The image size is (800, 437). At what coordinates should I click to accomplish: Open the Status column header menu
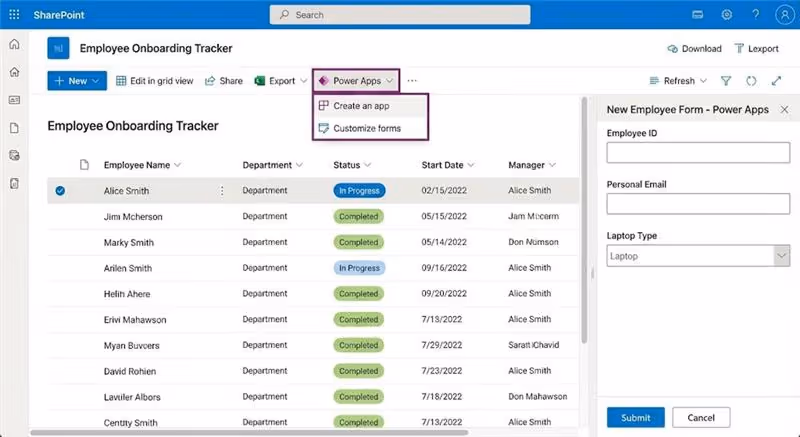pyautogui.click(x=352, y=165)
